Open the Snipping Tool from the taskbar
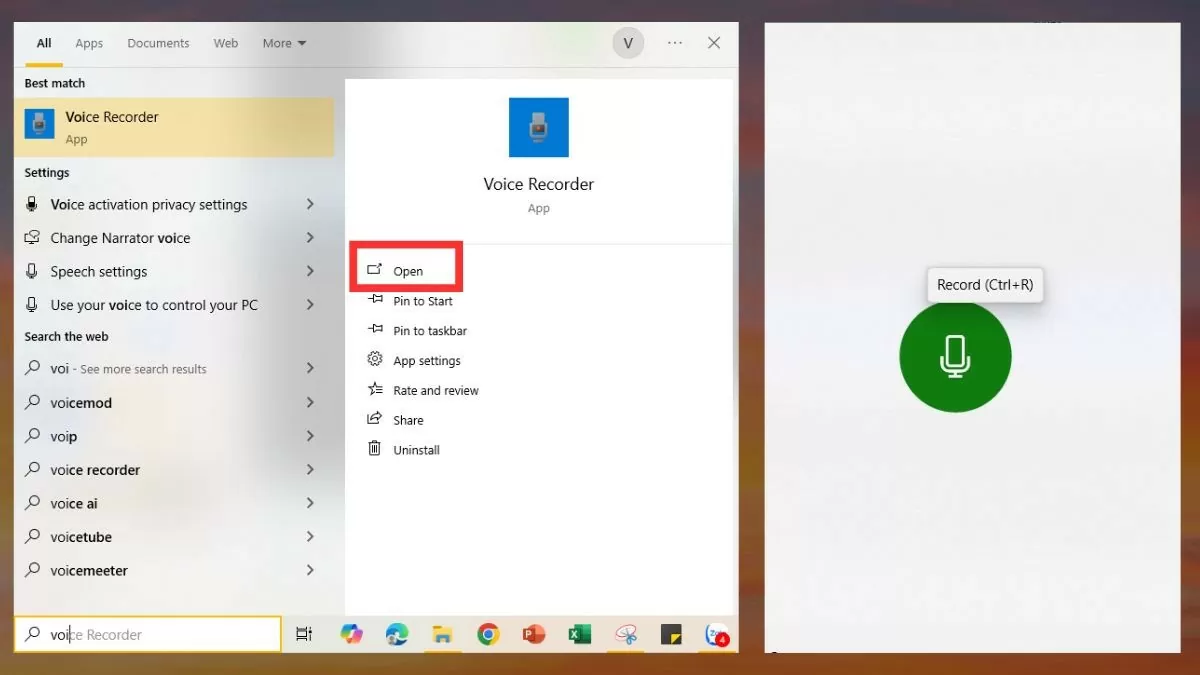Screen dimensions: 1200x675 coord(626,634)
